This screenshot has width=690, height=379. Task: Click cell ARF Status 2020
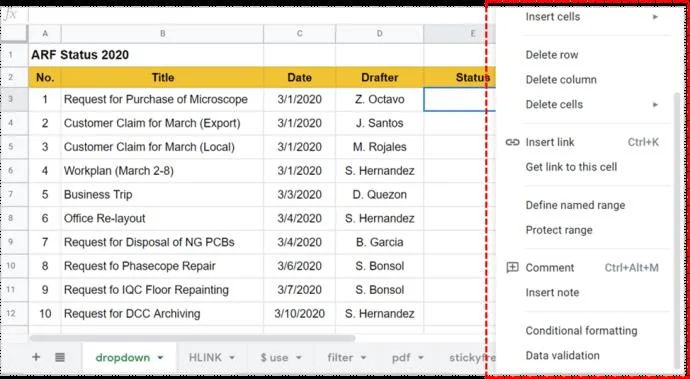[80, 55]
